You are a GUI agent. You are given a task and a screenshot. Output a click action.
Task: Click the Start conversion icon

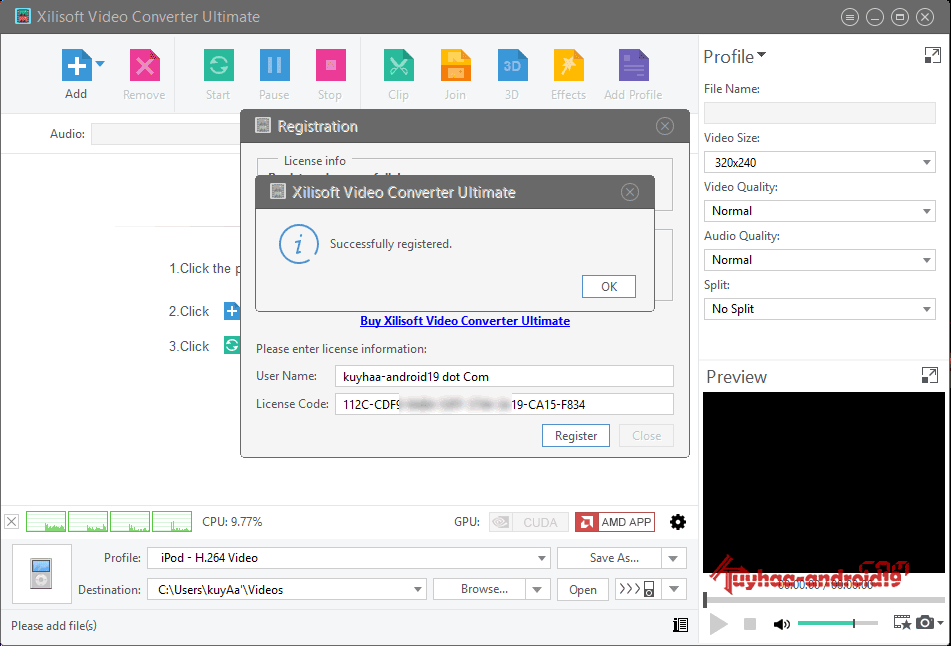coord(218,65)
